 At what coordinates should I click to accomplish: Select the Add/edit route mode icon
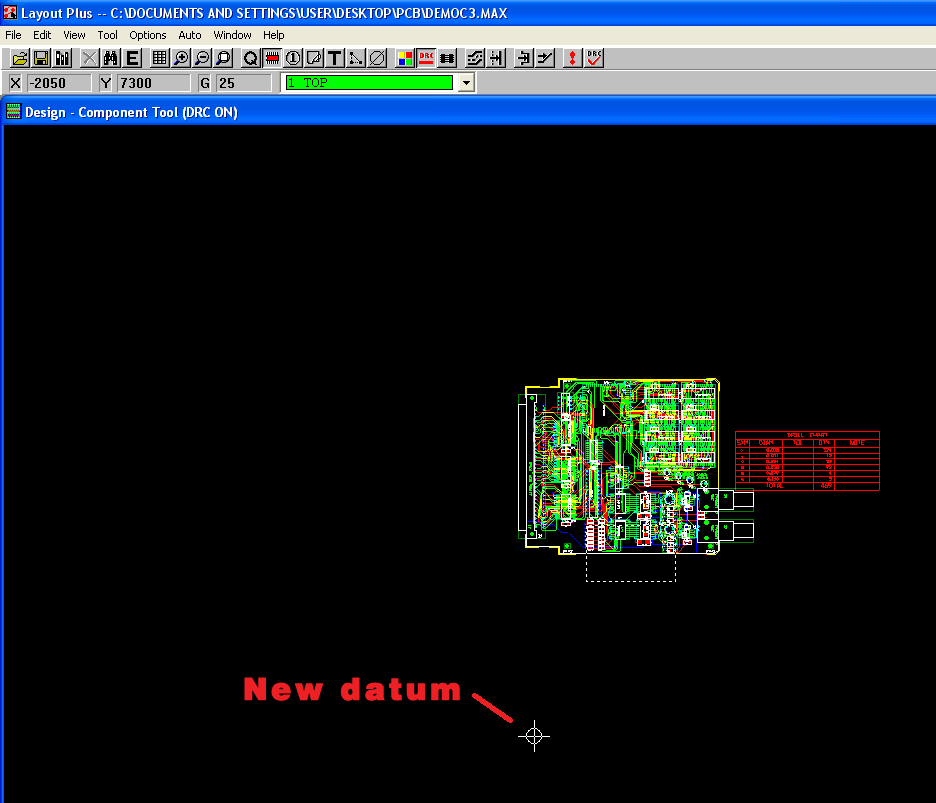(545, 59)
